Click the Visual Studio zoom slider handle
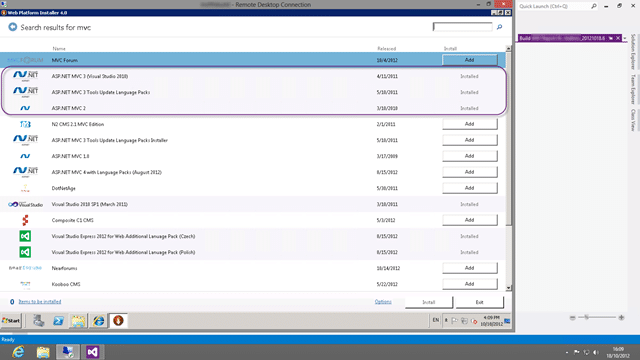The width and height of the screenshot is (640, 360). (x=587, y=317)
